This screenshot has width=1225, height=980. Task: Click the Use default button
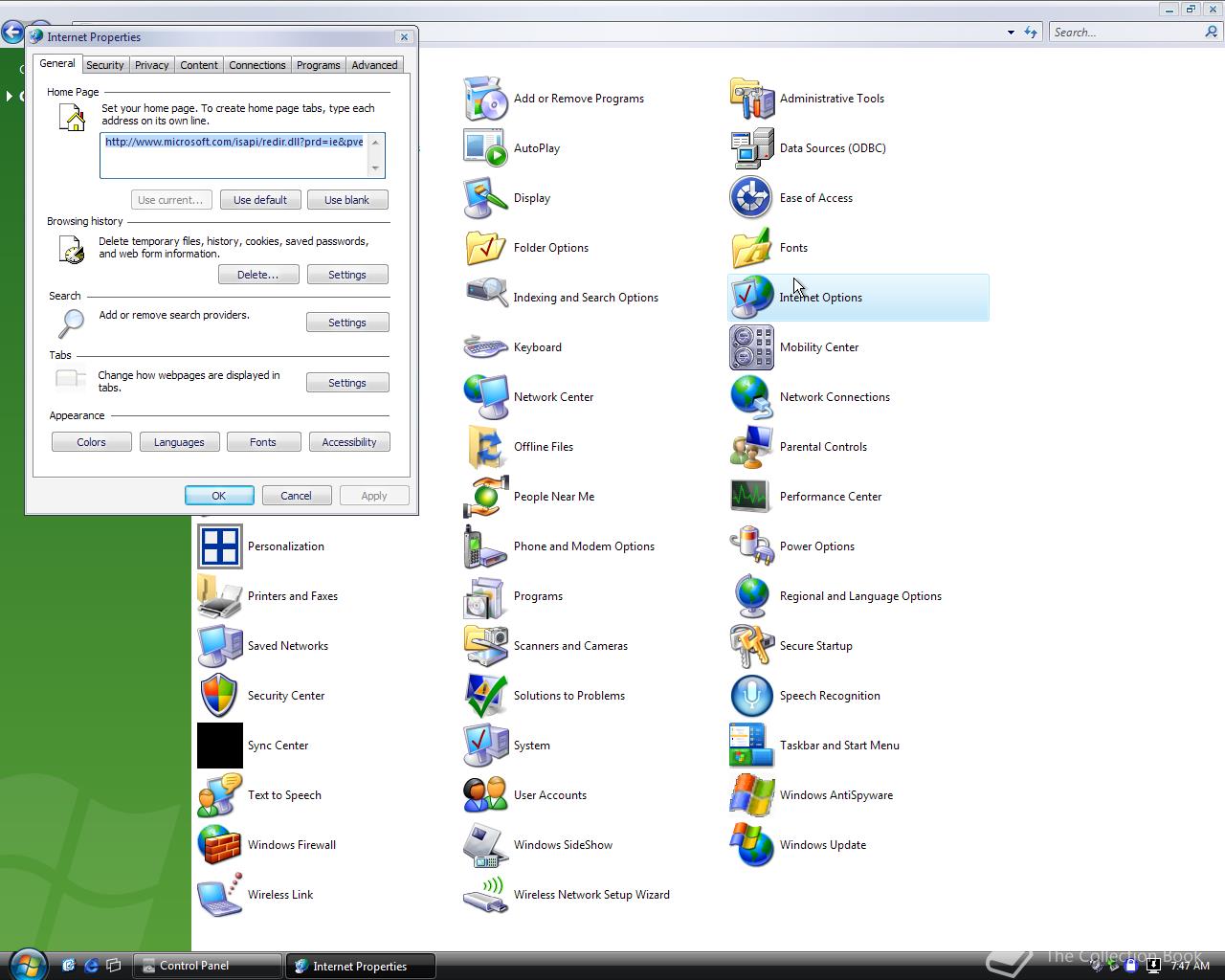(x=260, y=200)
